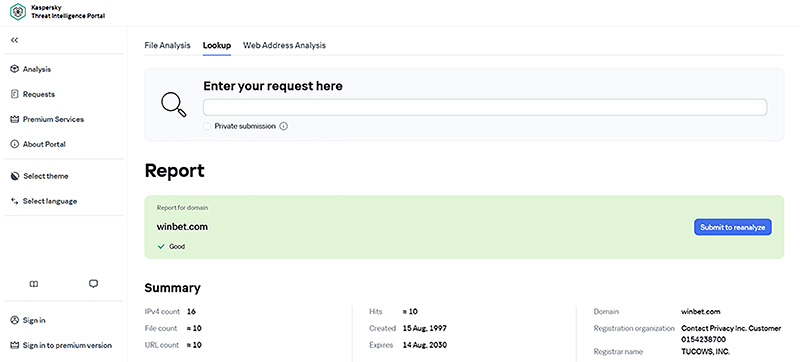Click the green Good status checkmark
The image size is (800, 362).
161,246
